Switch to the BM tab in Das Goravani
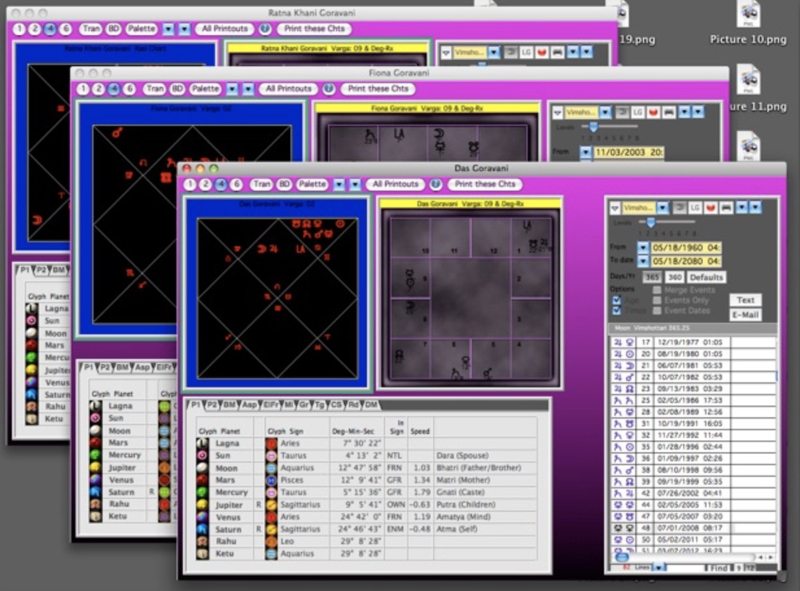The width and height of the screenshot is (800, 591). tap(229, 404)
